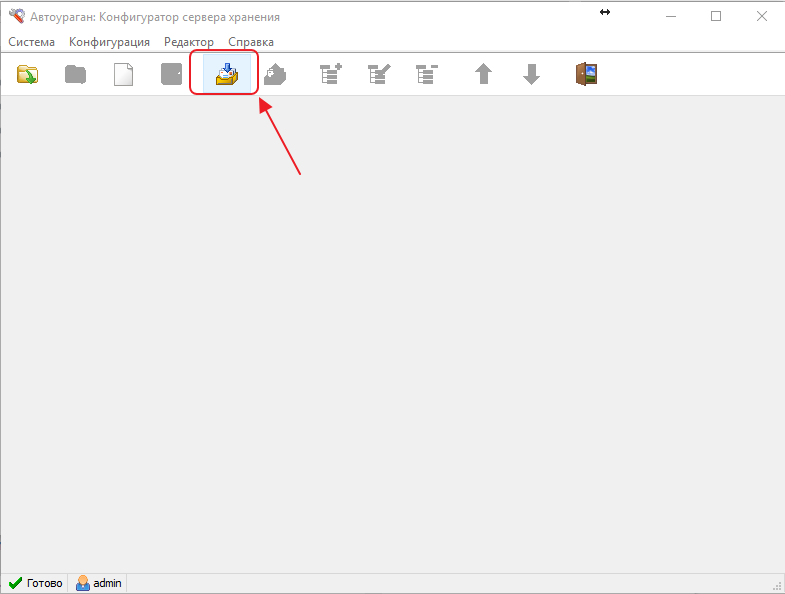Click the gray closed folder toolbar icon
This screenshot has height=594, width=785.
[x=75, y=75]
